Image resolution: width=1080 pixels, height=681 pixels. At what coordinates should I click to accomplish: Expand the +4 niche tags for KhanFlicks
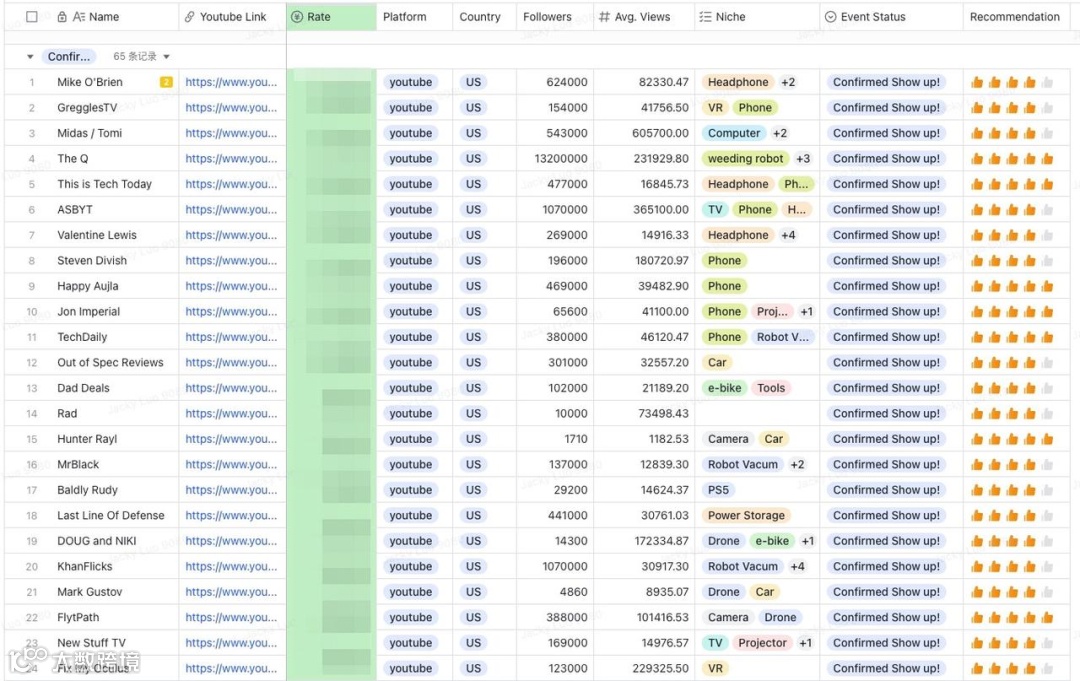pyautogui.click(x=797, y=566)
